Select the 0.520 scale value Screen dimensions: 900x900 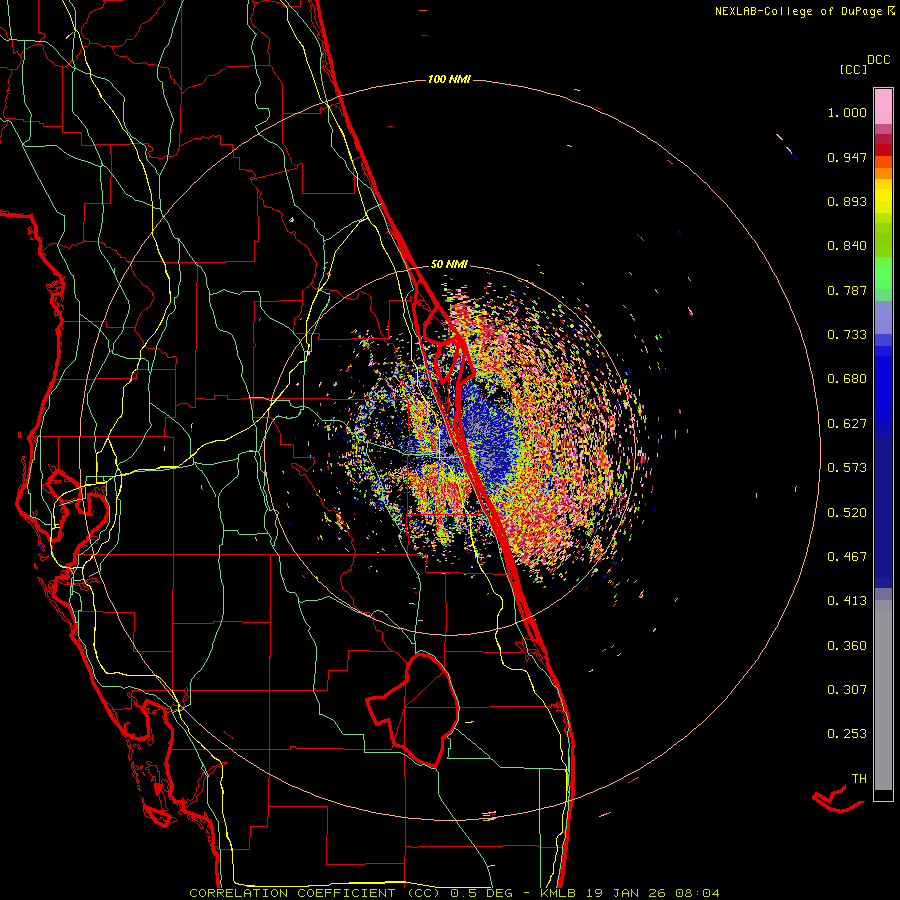pos(847,513)
